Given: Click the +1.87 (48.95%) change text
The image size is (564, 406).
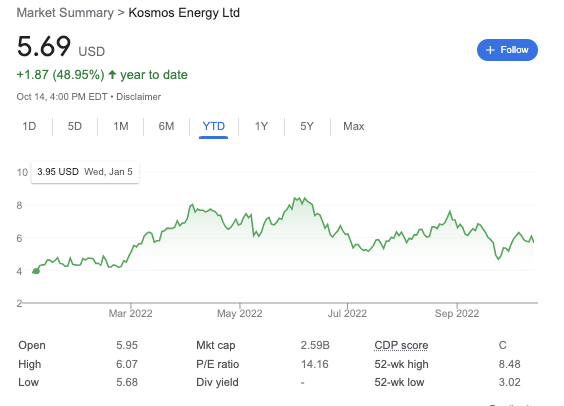Looking at the screenshot, I should tap(60, 75).
